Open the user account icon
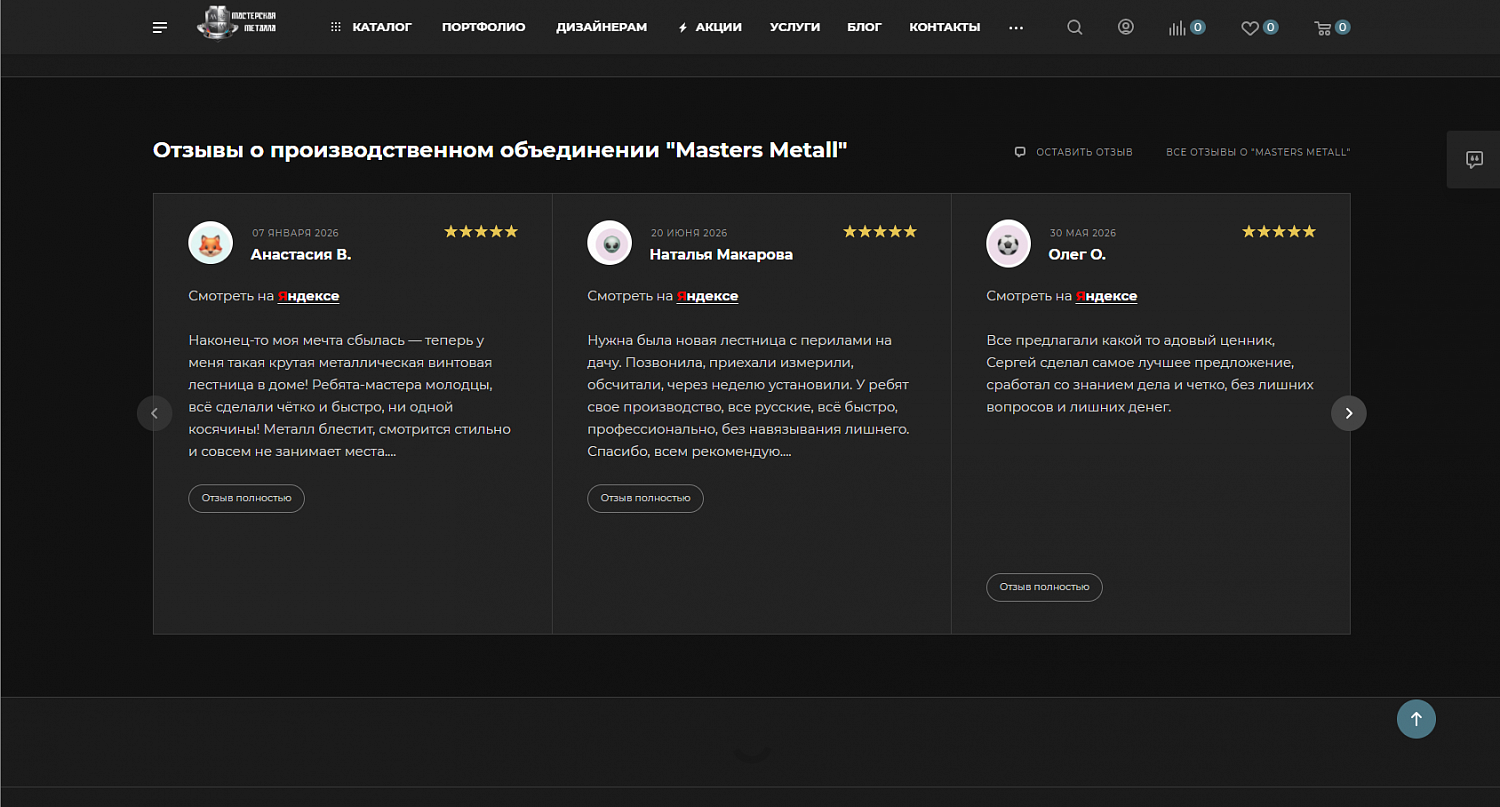Viewport: 1500px width, 807px height. tap(1126, 27)
